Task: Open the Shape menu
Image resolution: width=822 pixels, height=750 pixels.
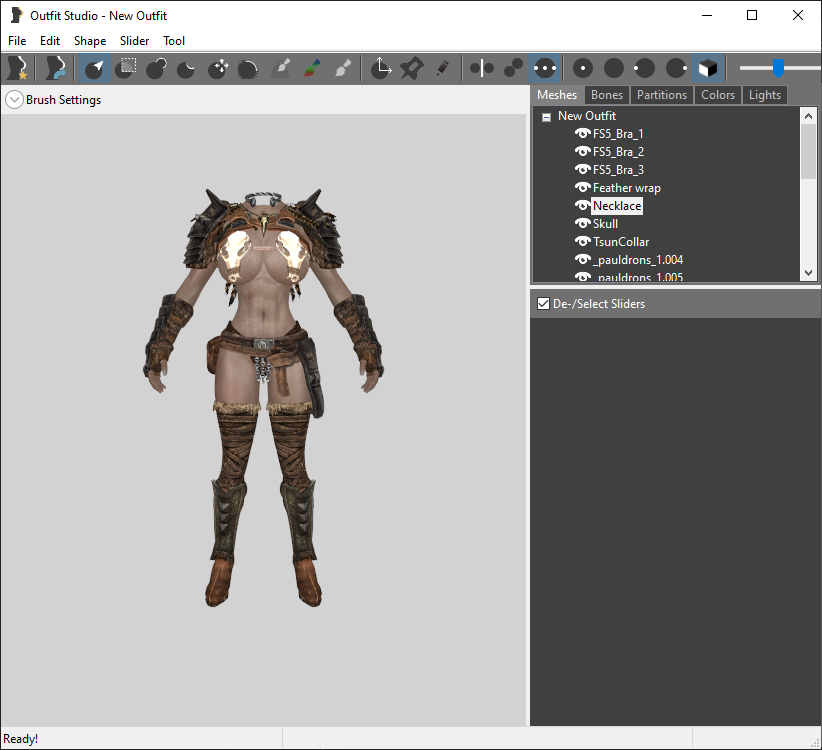Action: tap(90, 41)
